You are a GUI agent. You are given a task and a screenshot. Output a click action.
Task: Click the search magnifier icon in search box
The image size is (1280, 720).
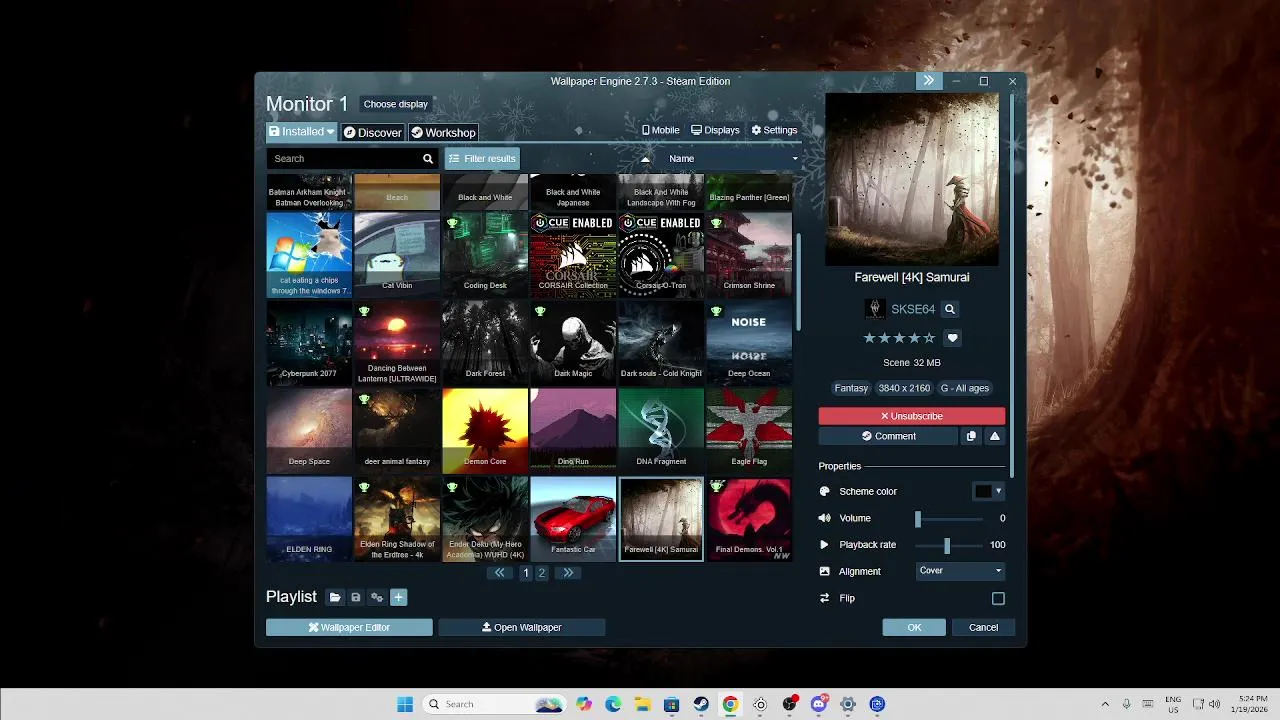428,158
